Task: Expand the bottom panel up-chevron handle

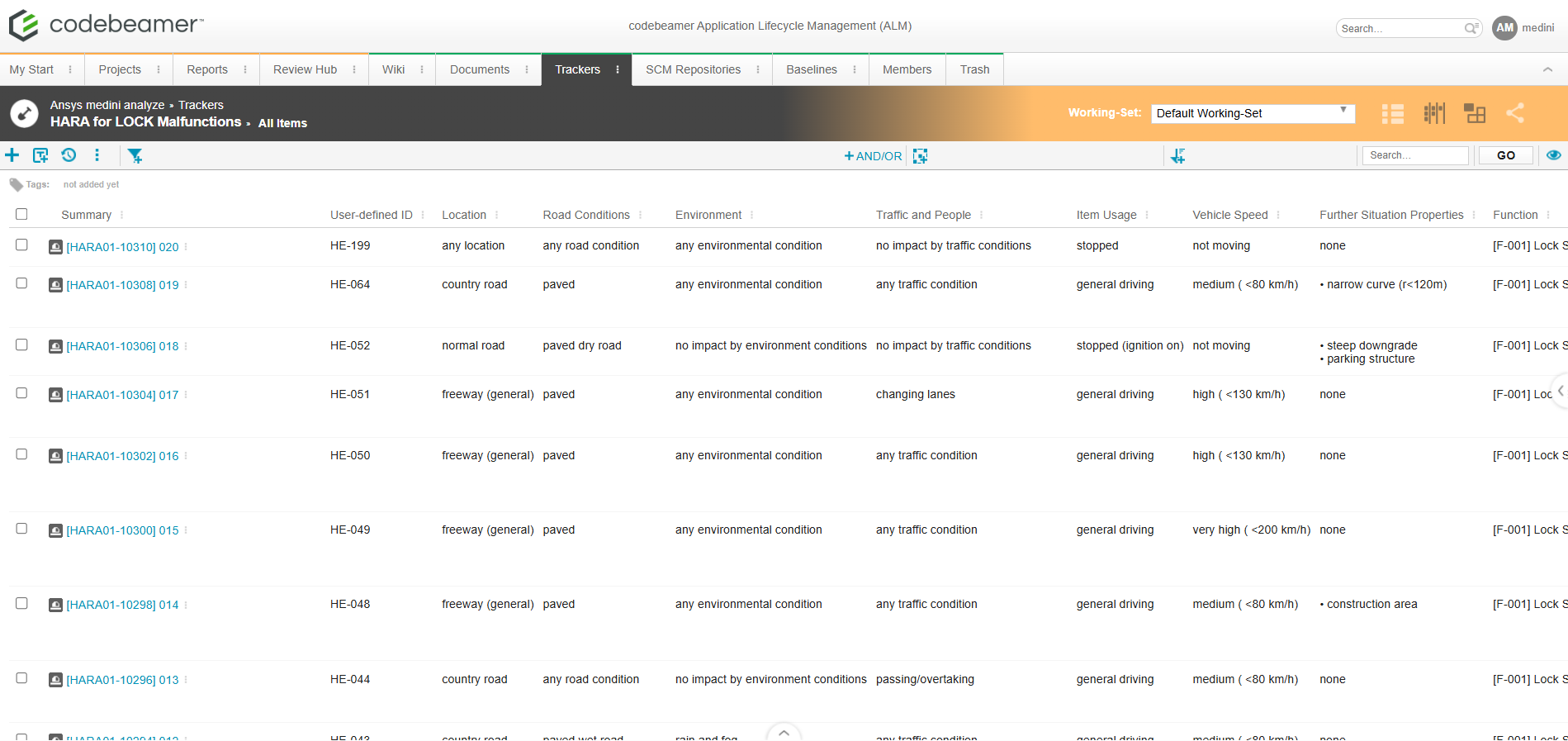Action: point(784,732)
